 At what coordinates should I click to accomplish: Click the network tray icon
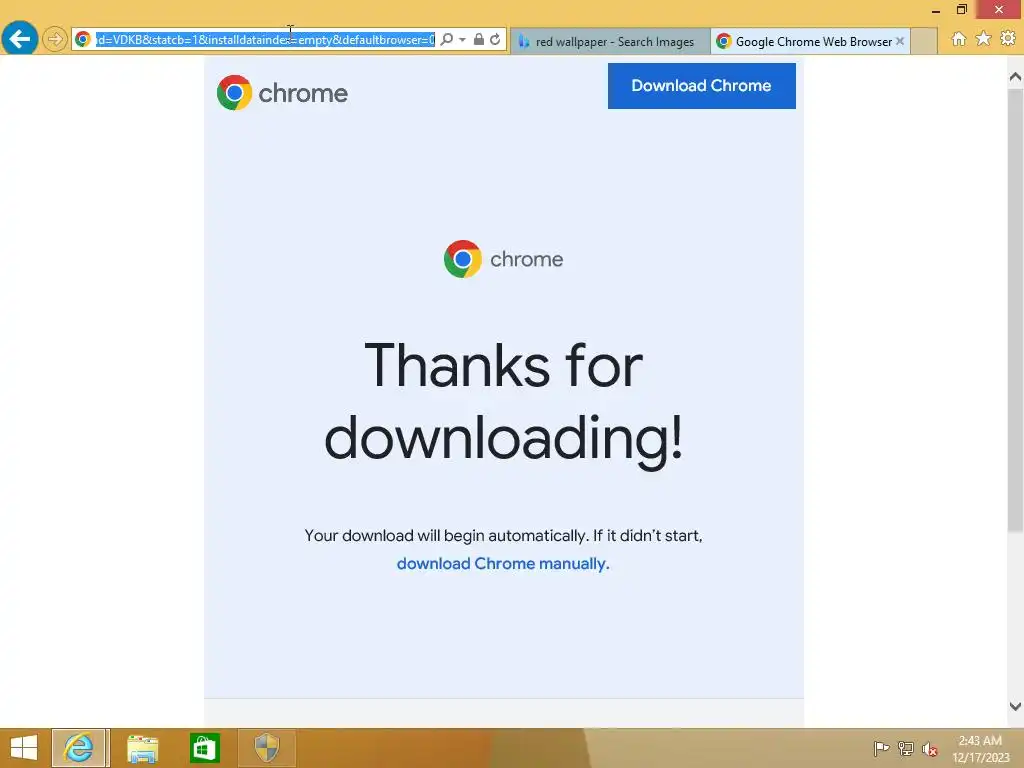click(x=906, y=748)
